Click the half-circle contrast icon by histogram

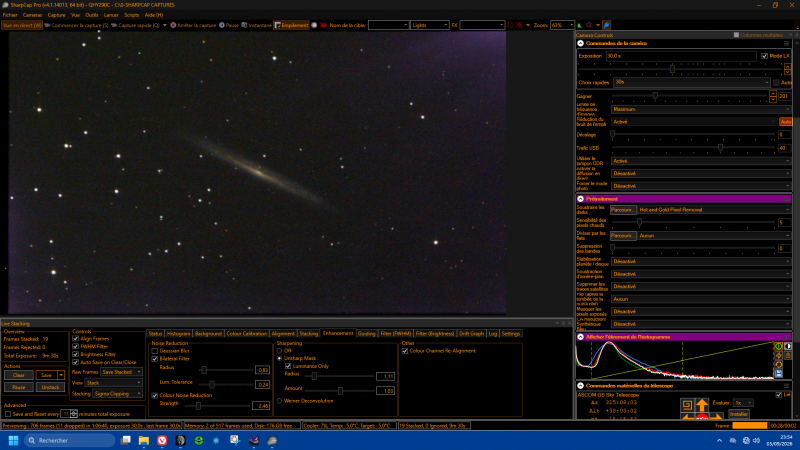click(788, 346)
